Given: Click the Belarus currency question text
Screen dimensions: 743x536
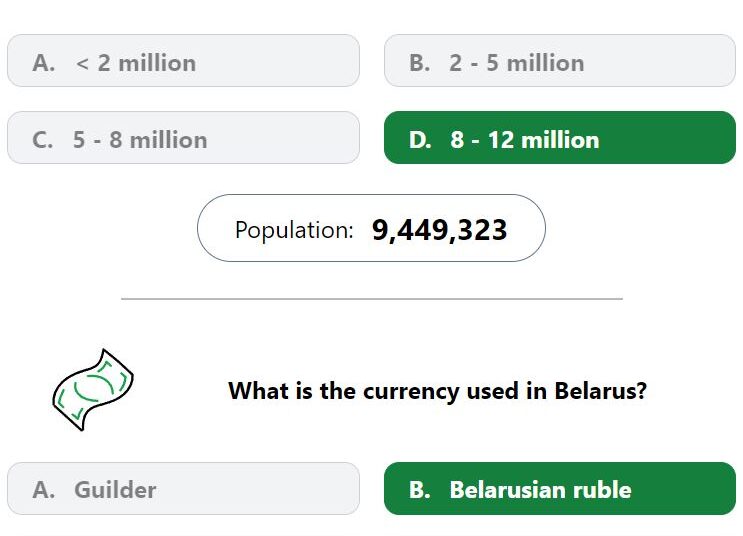Looking at the screenshot, I should [x=437, y=391].
